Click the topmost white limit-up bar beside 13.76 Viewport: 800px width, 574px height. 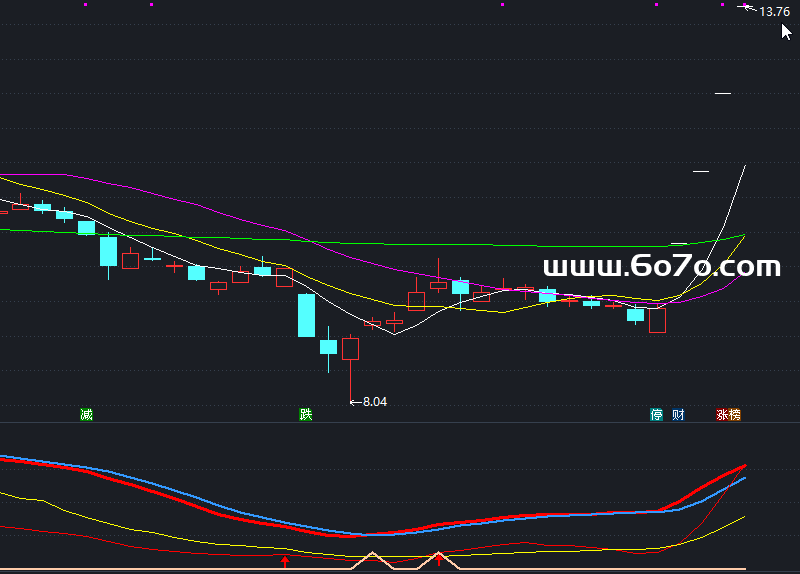(x=745, y=8)
